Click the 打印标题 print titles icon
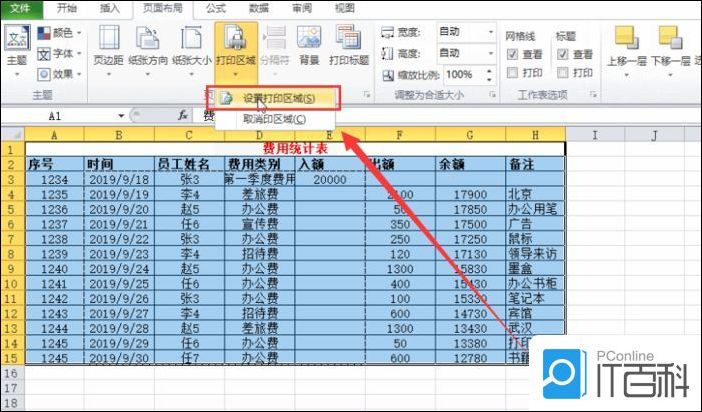Screen dimensions: 702x412 (349, 39)
